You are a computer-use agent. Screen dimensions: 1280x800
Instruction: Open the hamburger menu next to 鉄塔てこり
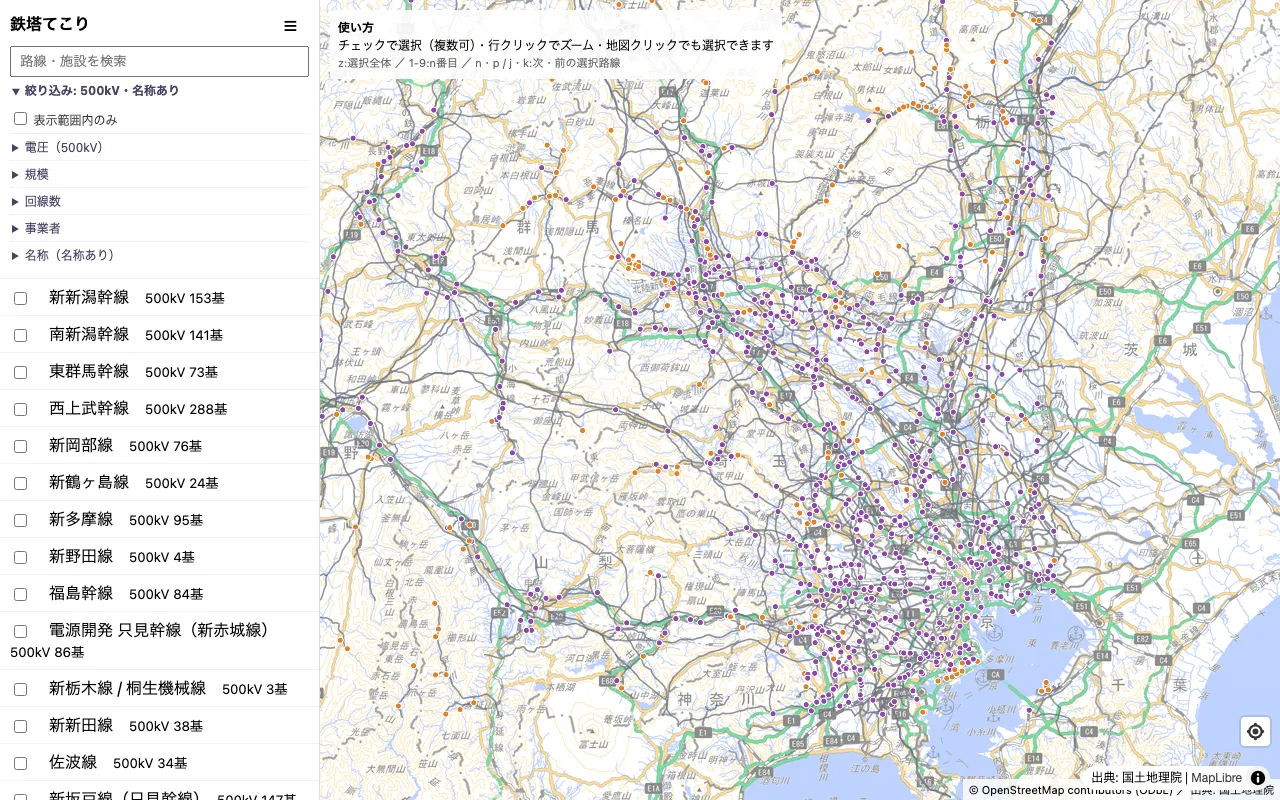pos(290,26)
